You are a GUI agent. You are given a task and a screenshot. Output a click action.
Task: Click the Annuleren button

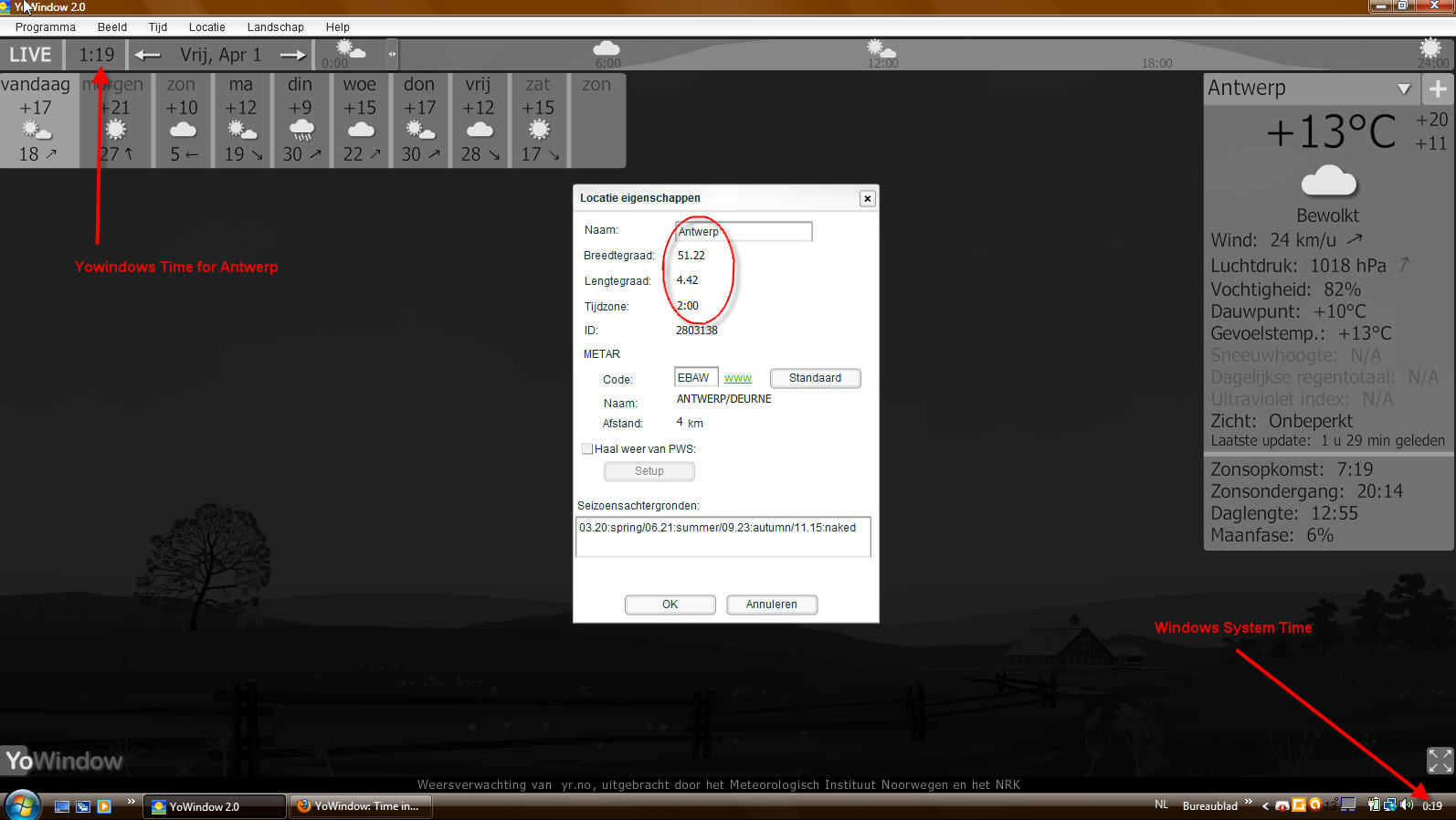point(771,604)
